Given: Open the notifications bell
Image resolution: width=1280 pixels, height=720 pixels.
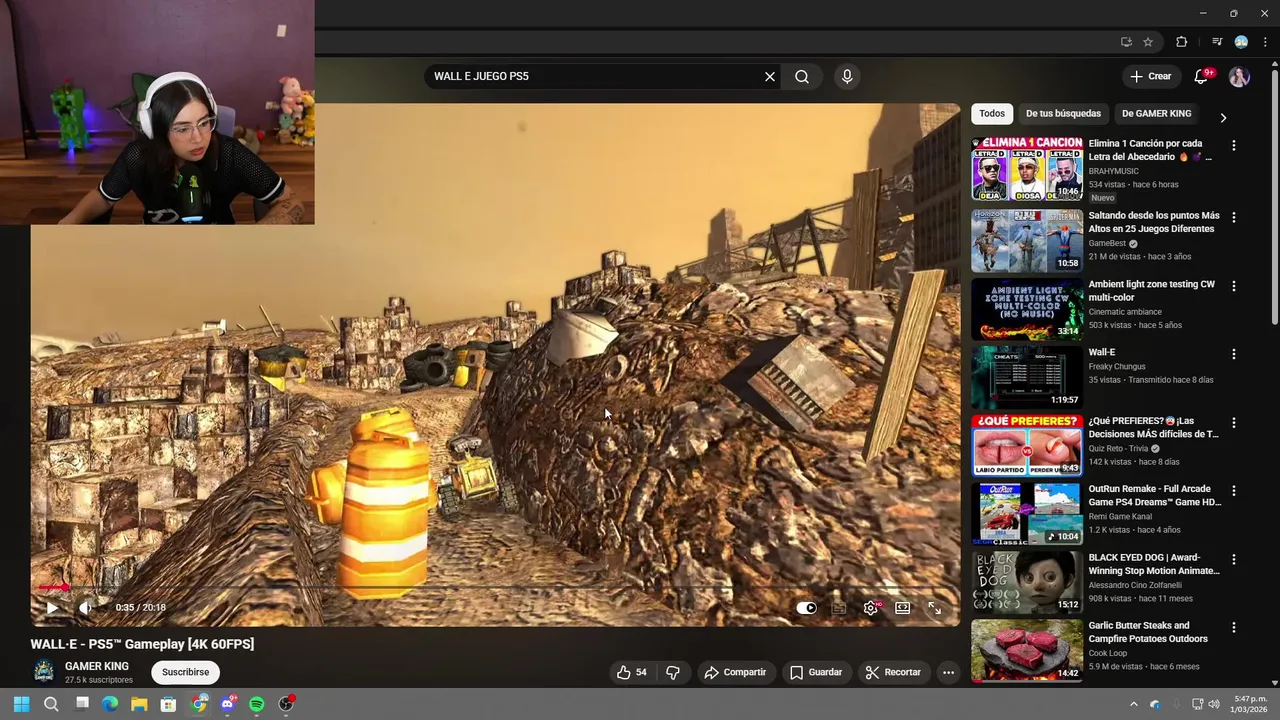Looking at the screenshot, I should coord(1202,77).
